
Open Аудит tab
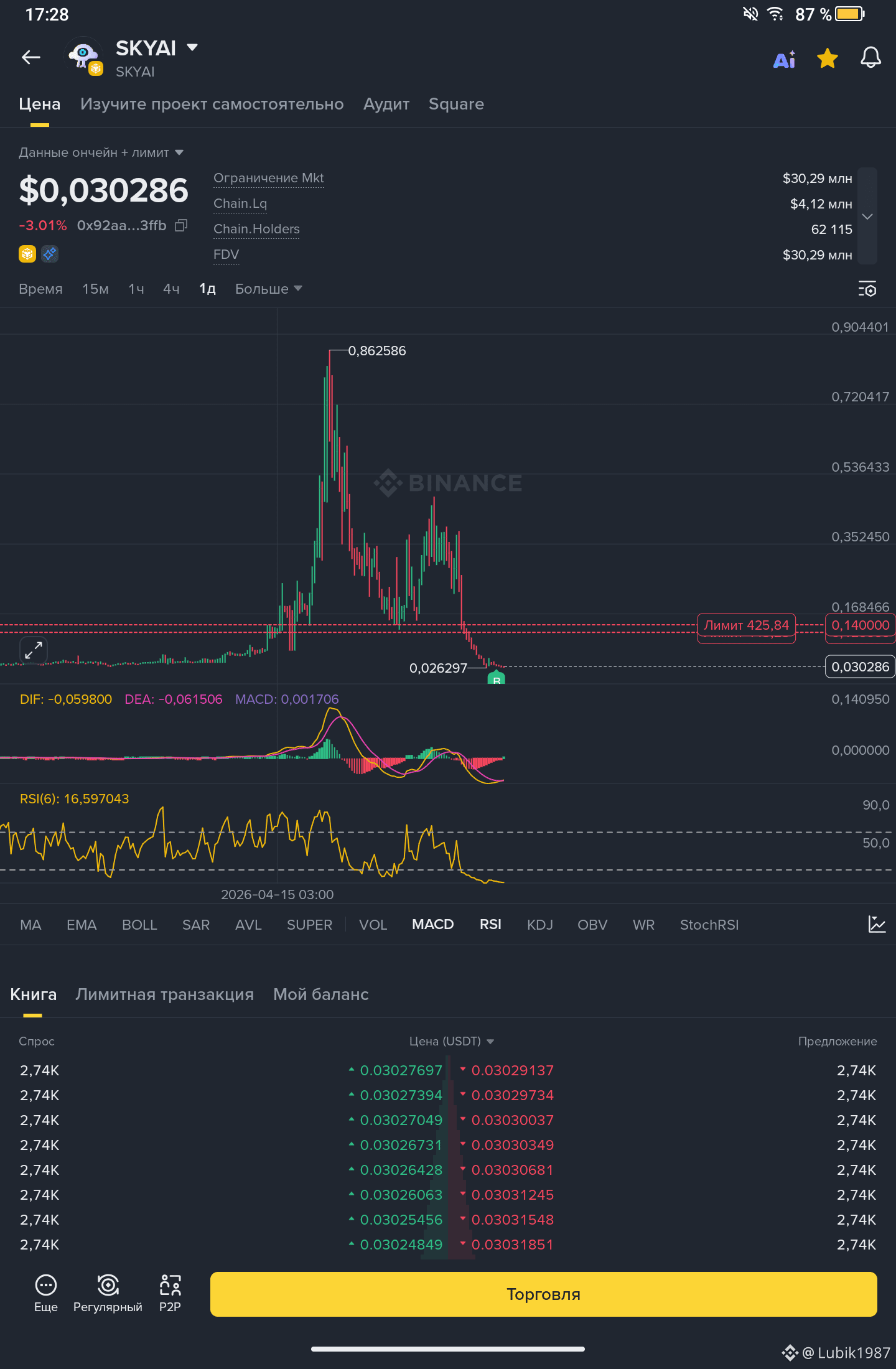[x=386, y=104]
